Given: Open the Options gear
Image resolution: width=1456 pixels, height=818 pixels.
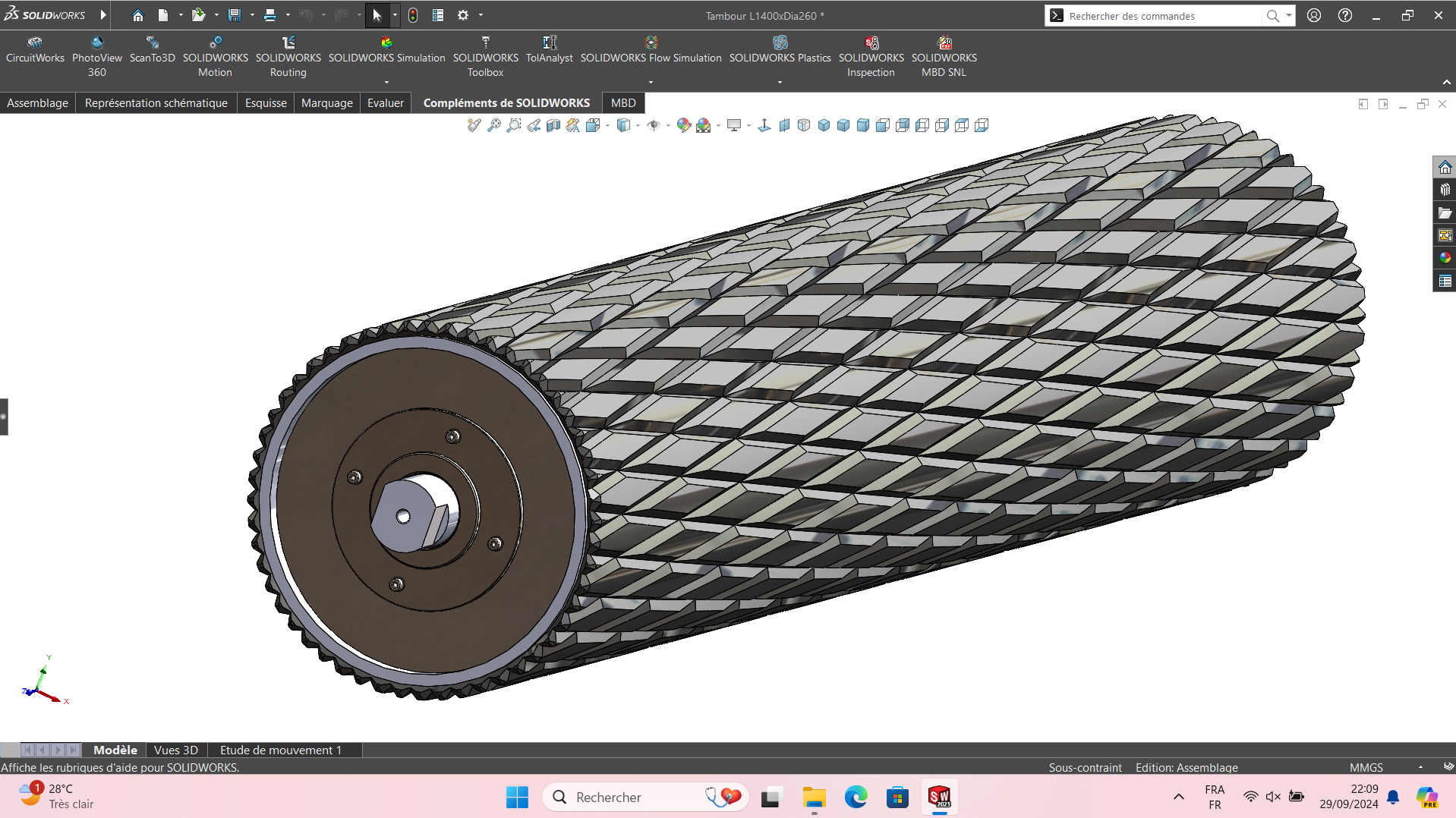Looking at the screenshot, I should (463, 15).
